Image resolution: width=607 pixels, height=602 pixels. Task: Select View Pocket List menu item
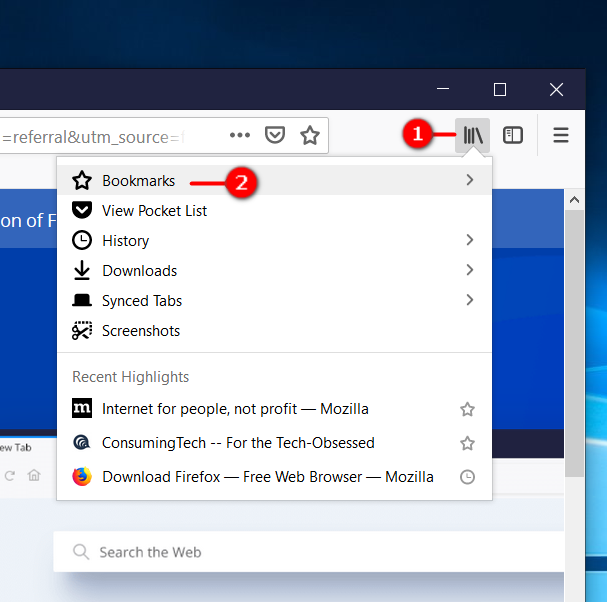[x=154, y=211]
